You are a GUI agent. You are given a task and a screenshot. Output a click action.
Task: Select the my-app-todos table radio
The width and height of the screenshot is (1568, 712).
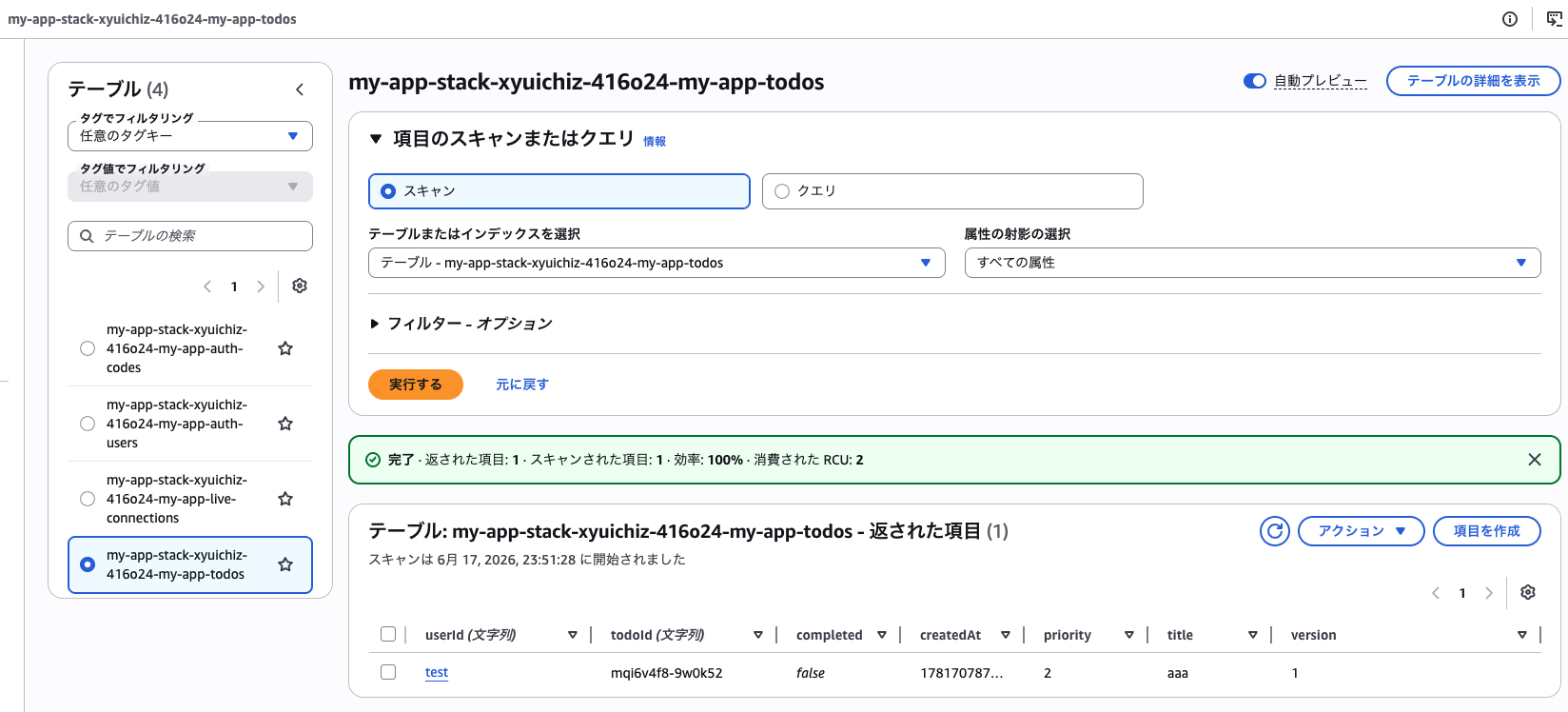click(88, 564)
